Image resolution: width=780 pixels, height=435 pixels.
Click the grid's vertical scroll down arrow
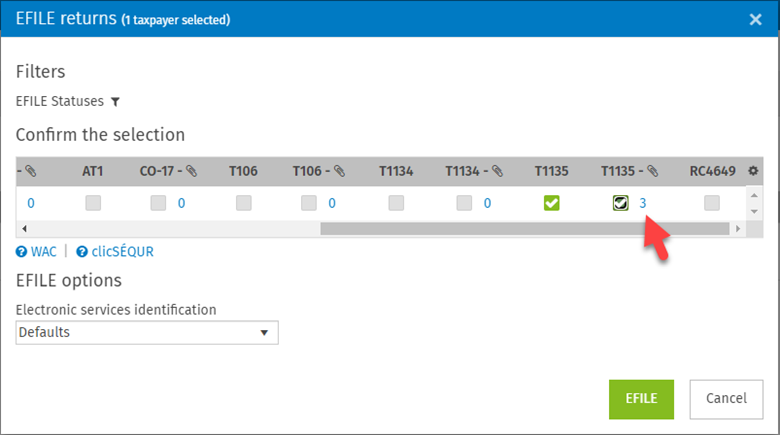tap(754, 212)
